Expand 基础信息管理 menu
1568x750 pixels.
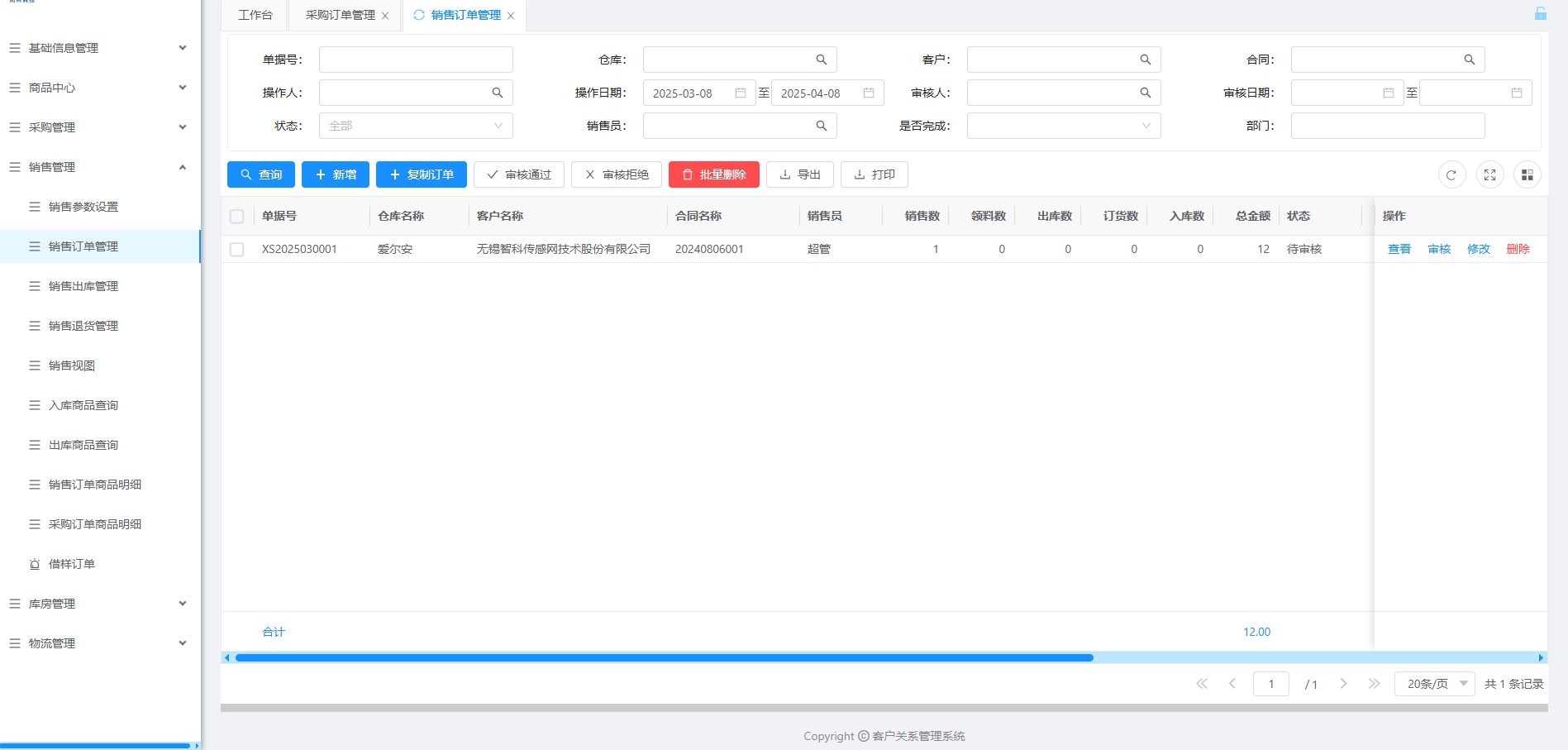point(100,48)
